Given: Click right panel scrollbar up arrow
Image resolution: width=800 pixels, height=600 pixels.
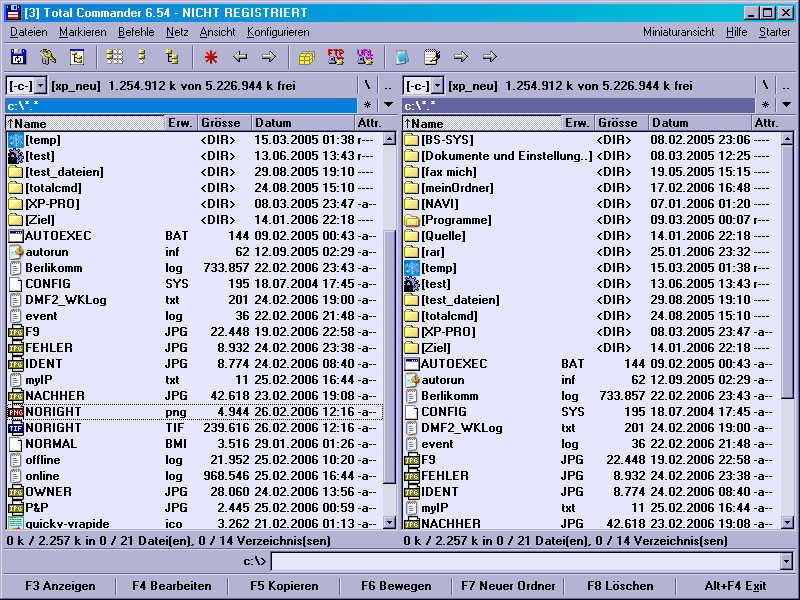Looking at the screenshot, I should pos(787,139).
